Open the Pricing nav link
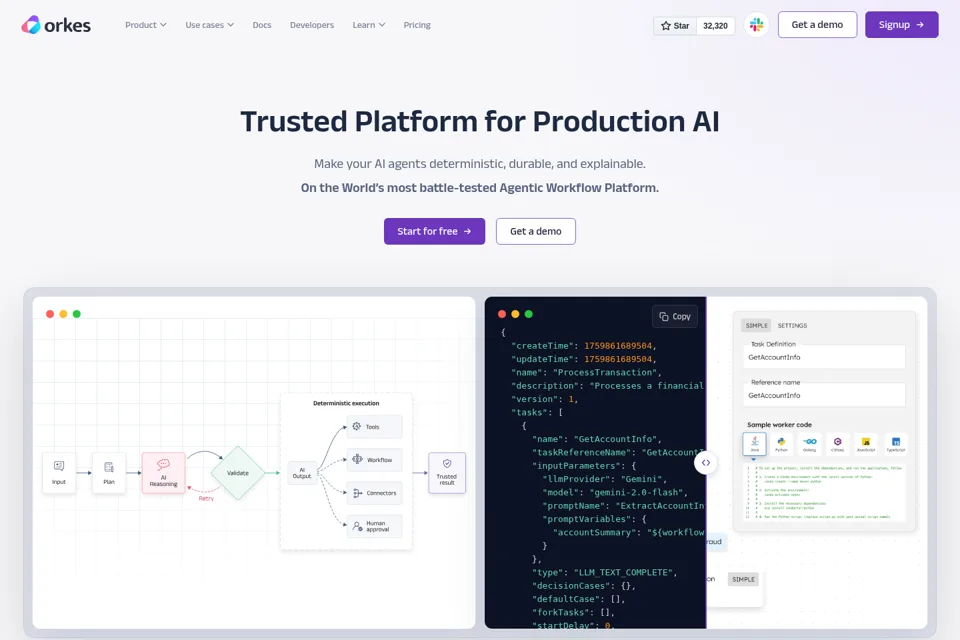The image size is (960, 640). [417, 25]
